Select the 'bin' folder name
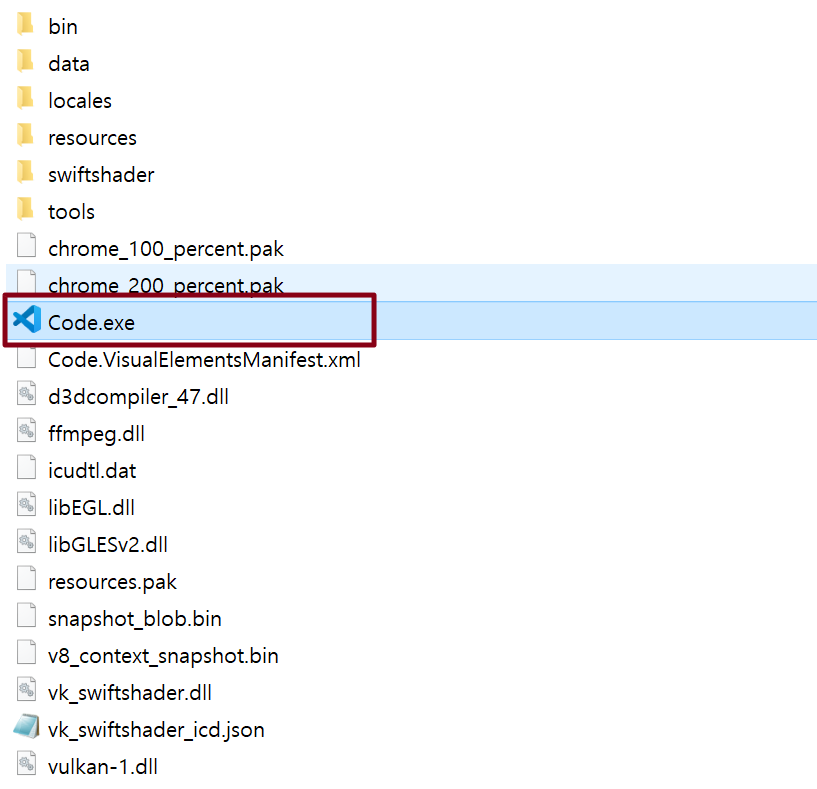Screen dimensions: 817x789 pyautogui.click(x=63, y=27)
